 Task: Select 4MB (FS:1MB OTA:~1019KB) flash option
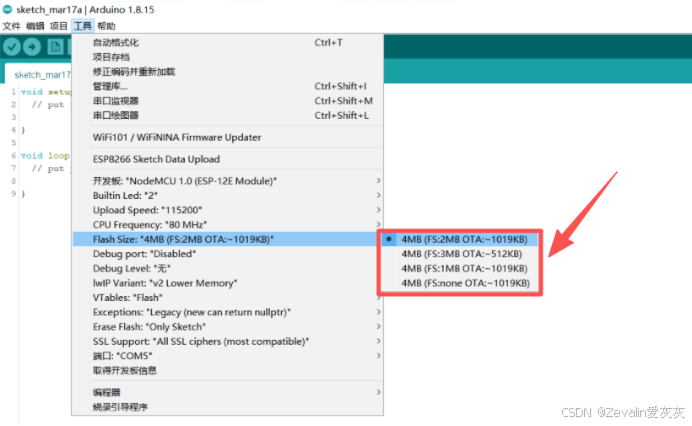460,268
